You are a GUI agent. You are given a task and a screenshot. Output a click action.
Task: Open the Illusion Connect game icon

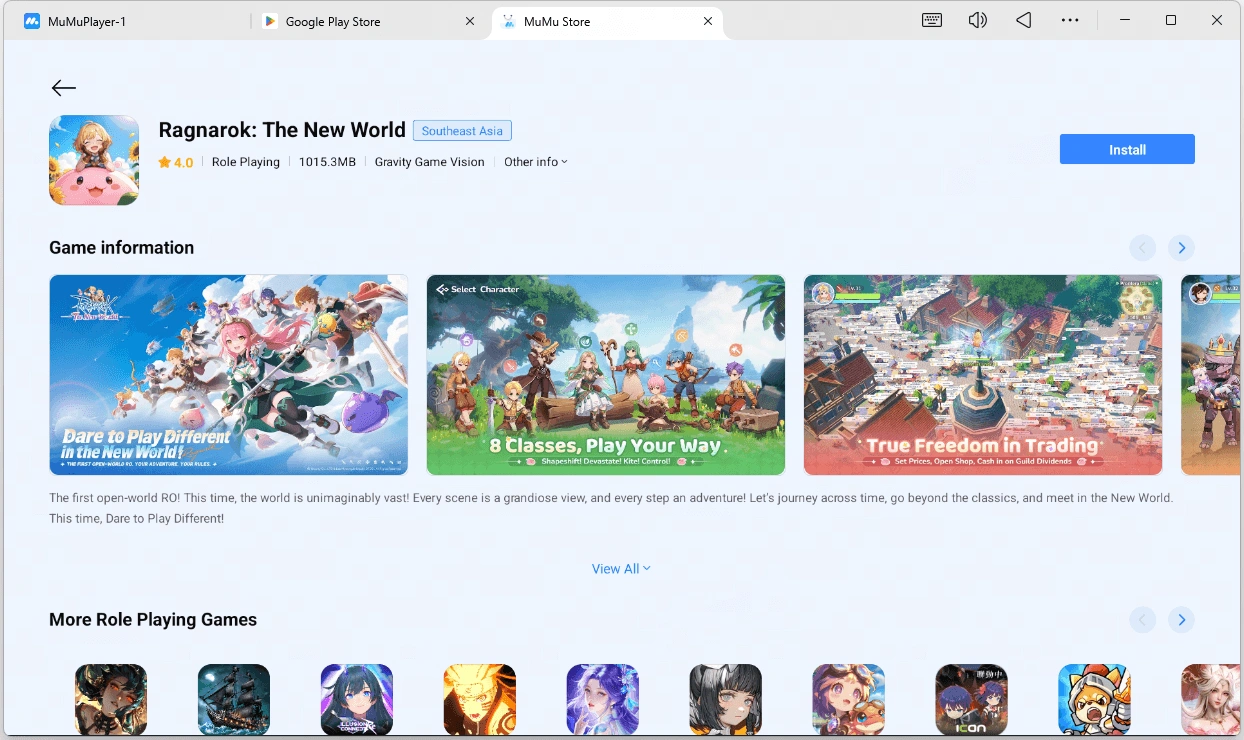tap(357, 700)
